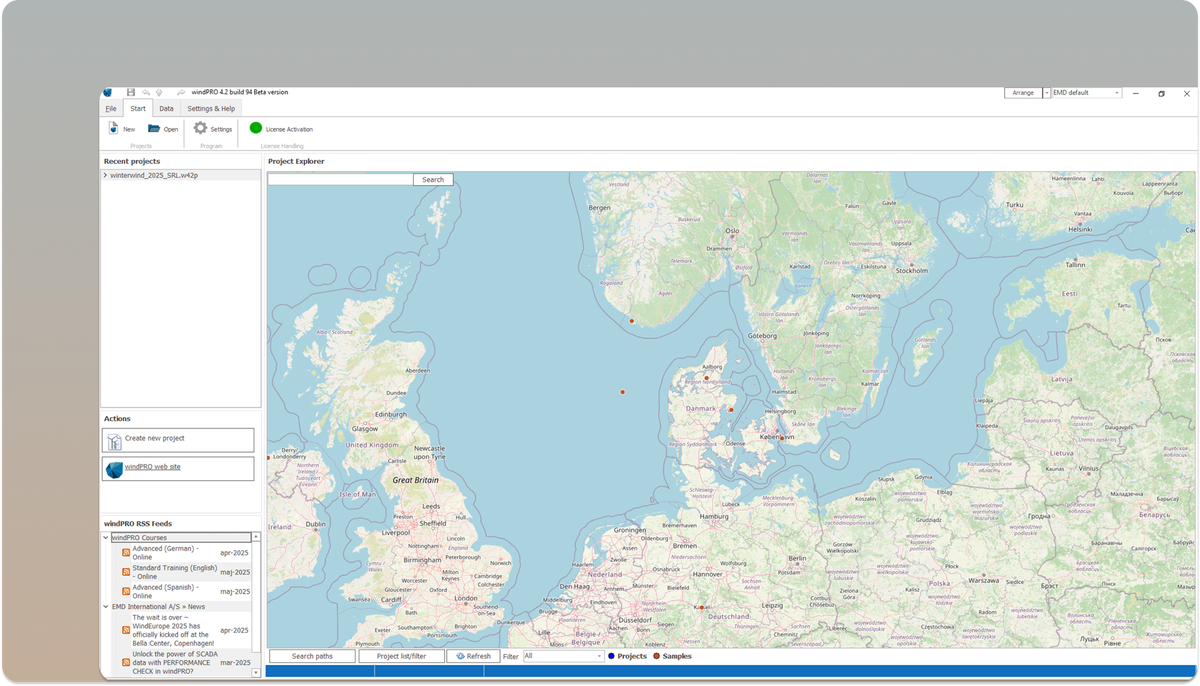Screen dimensions: 1200x686
Task: Click the undo arrow in the quick access toolbar
Action: tap(148, 92)
